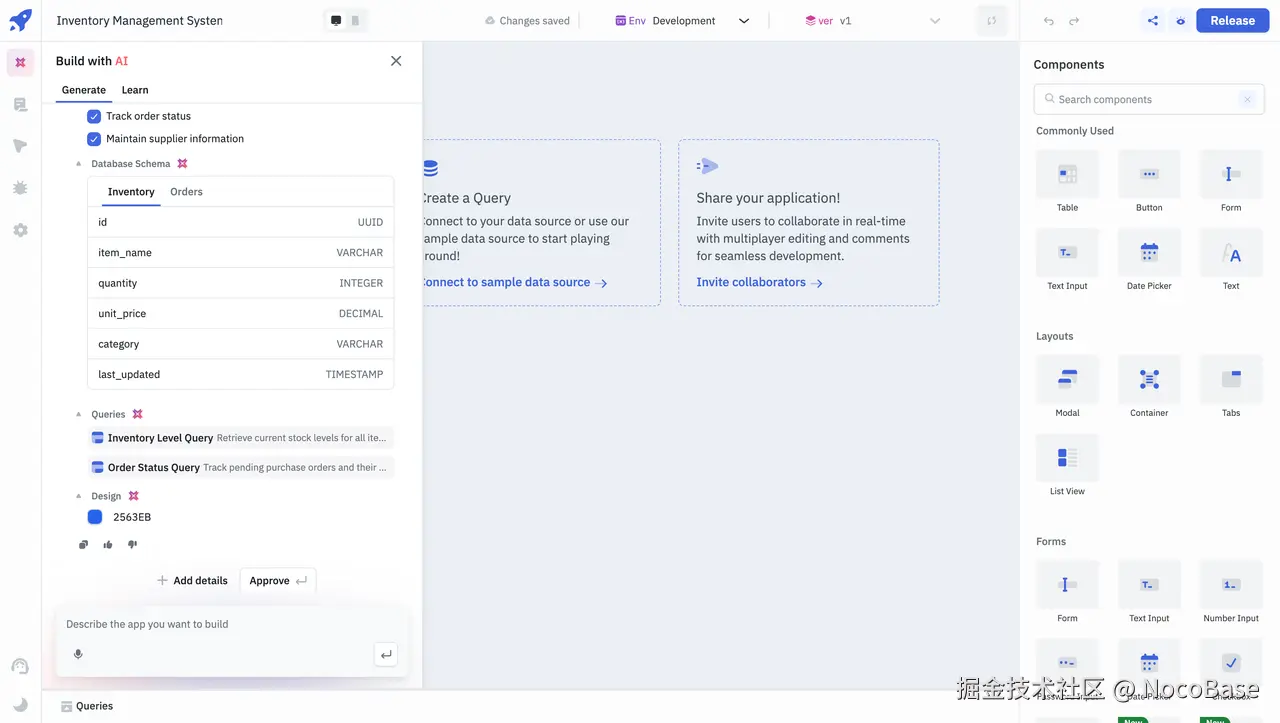This screenshot has width=1280, height=723.
Task: Copy the AI response using copy icon
Action: (x=83, y=545)
